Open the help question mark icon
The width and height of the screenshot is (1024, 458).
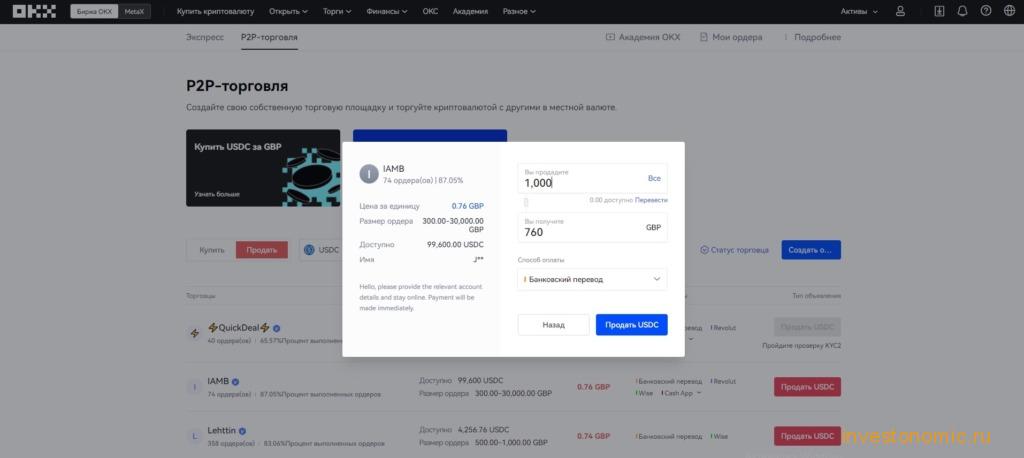[985, 11]
